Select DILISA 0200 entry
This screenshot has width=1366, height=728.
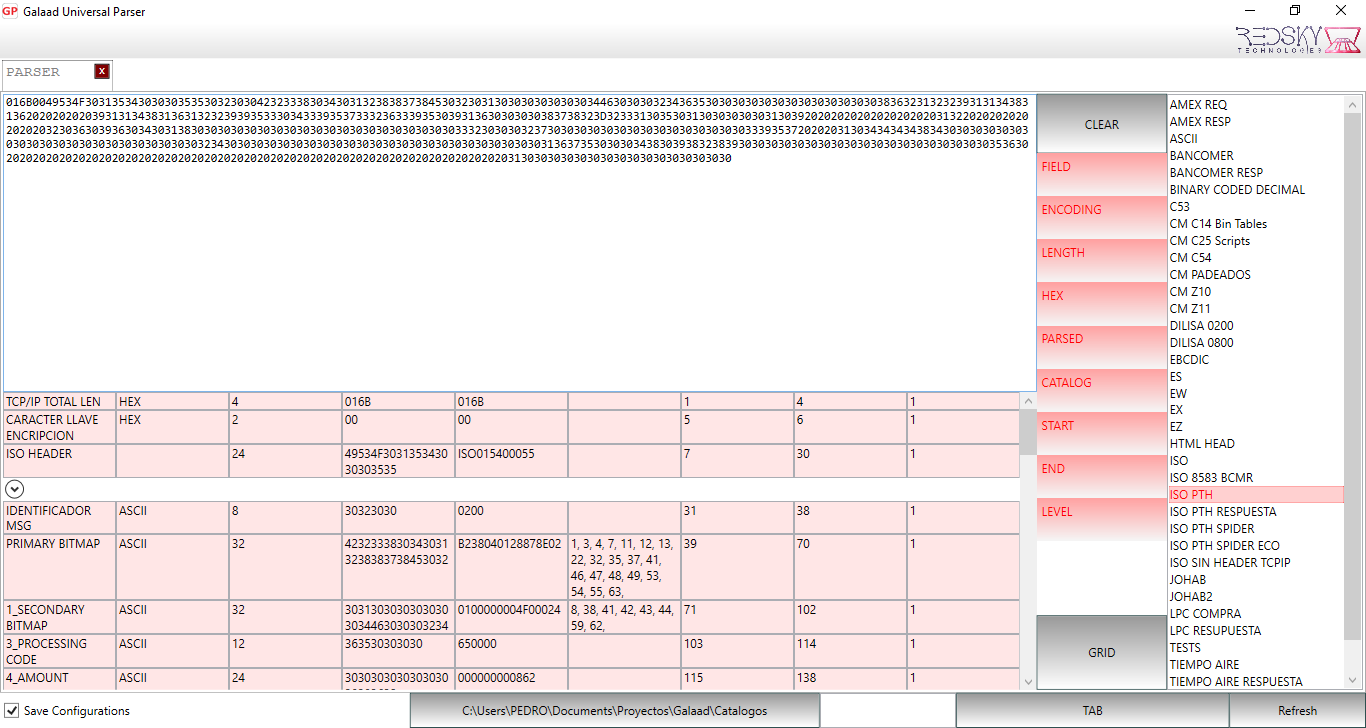1201,326
